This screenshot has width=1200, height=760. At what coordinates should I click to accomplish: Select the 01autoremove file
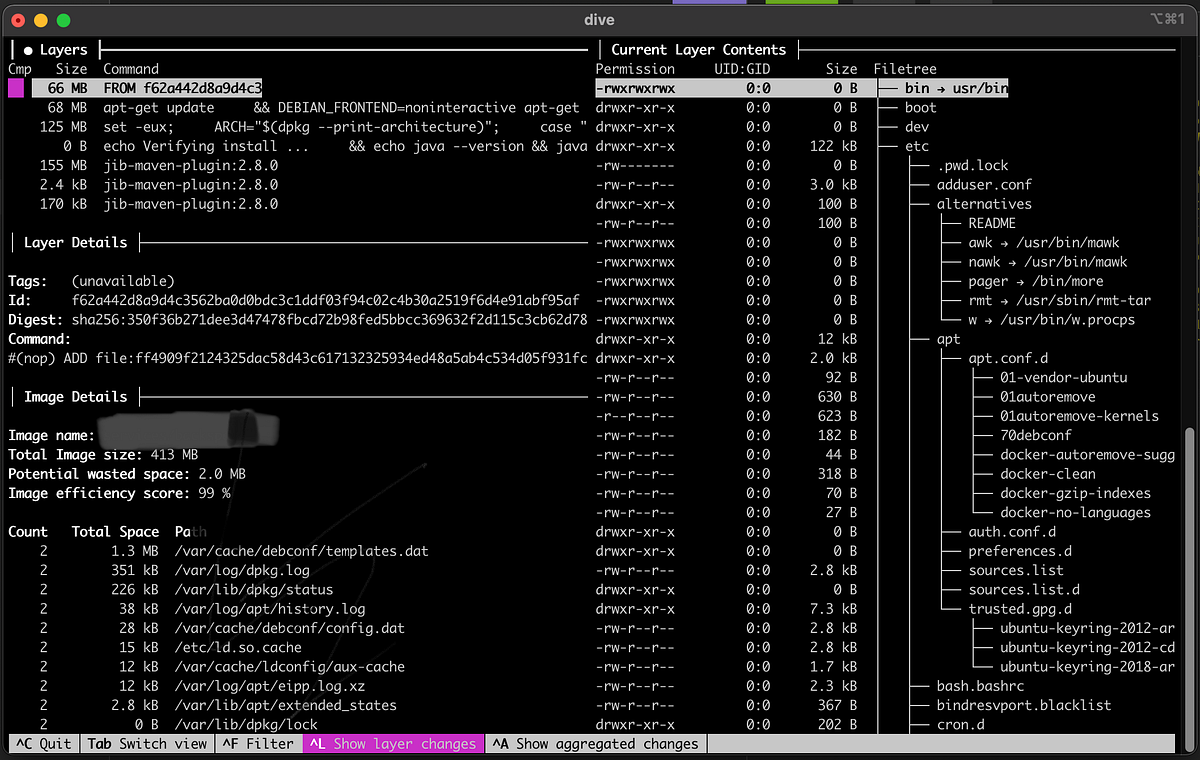[1048, 397]
